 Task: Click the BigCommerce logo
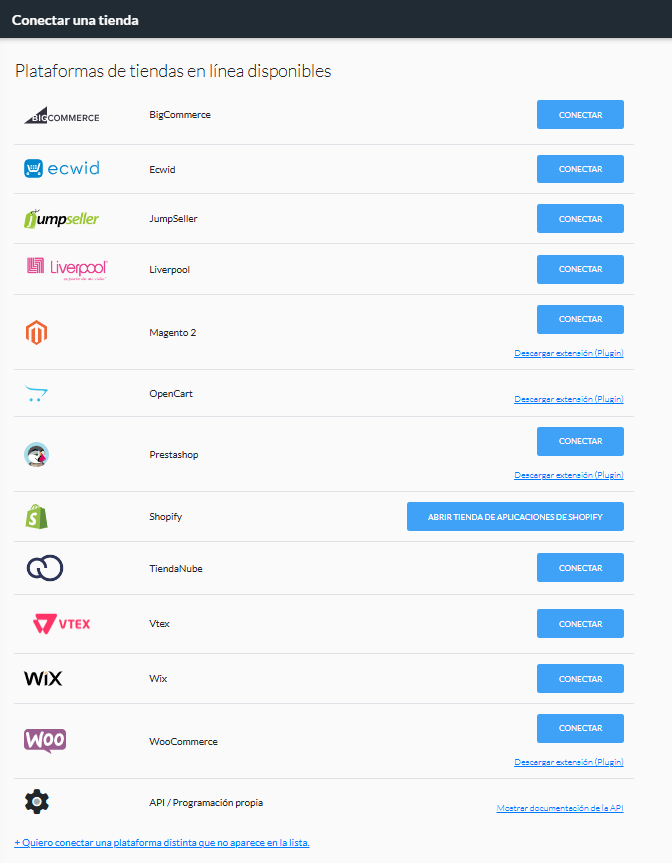pos(62,115)
